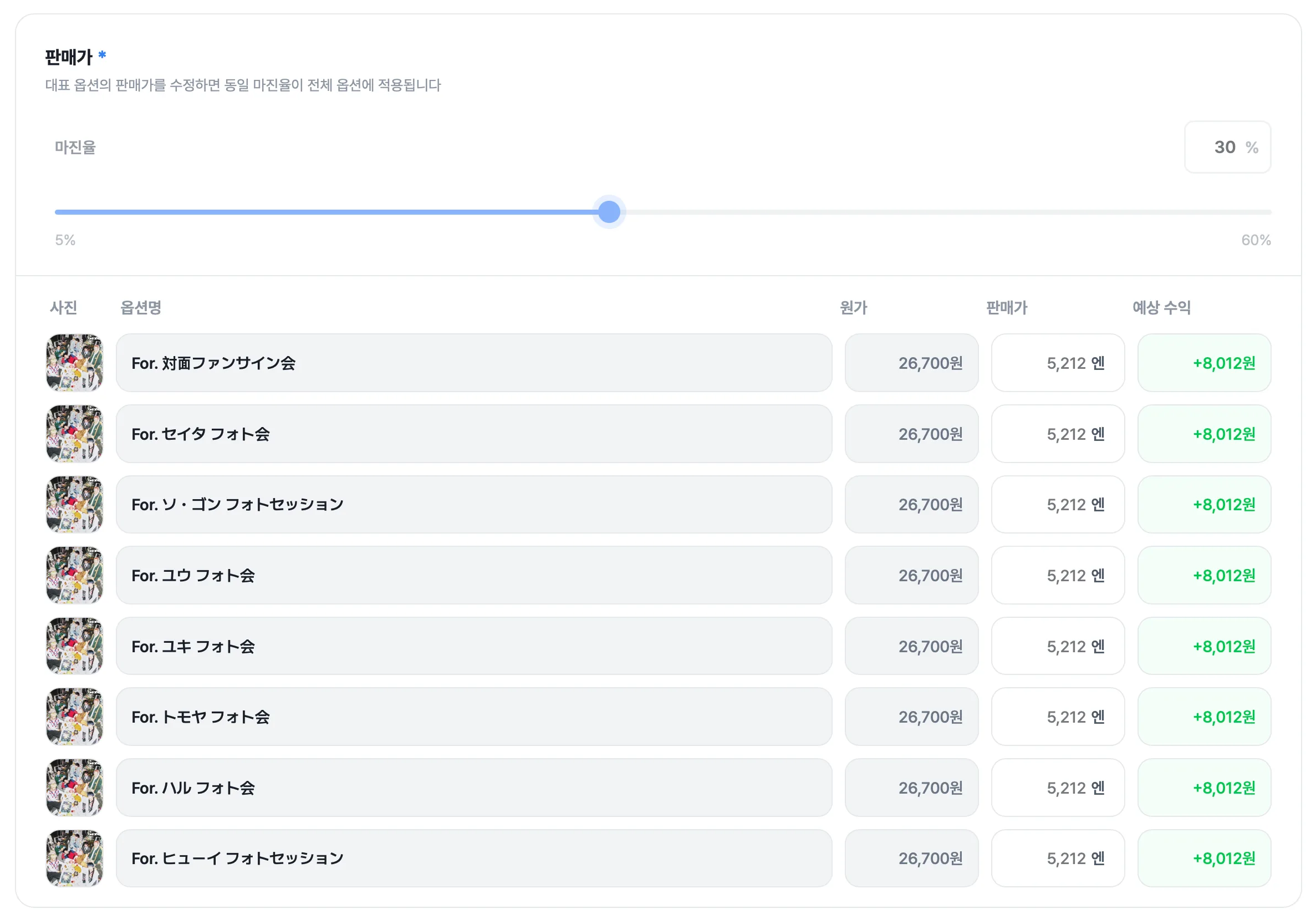Screen dimensions: 1316x914
Task: Click cost 26,700원 in ハル フォト会 row
Action: coord(911,788)
